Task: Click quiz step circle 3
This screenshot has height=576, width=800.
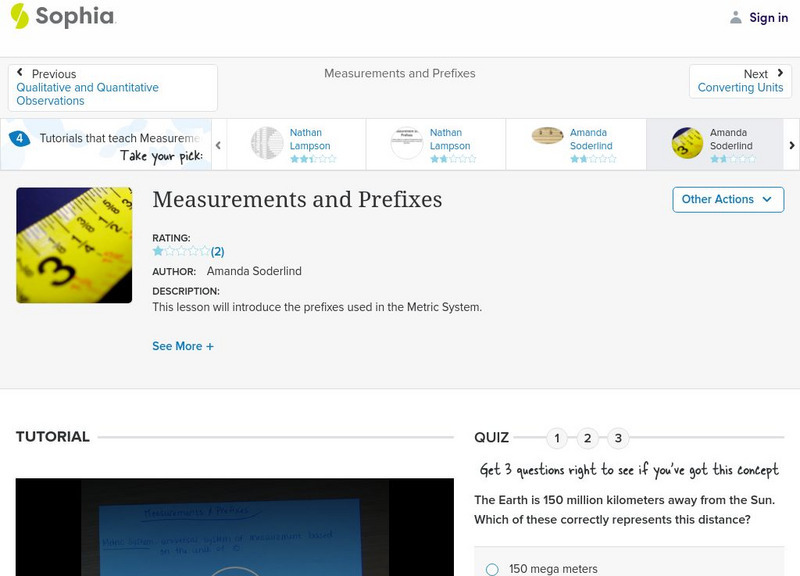Action: click(617, 437)
